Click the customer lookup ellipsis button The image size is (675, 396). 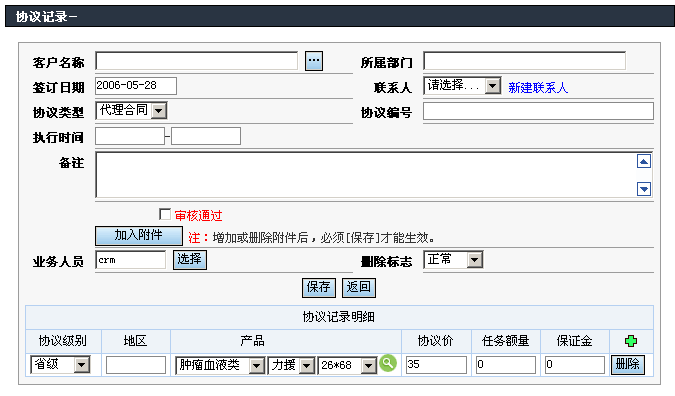314,61
